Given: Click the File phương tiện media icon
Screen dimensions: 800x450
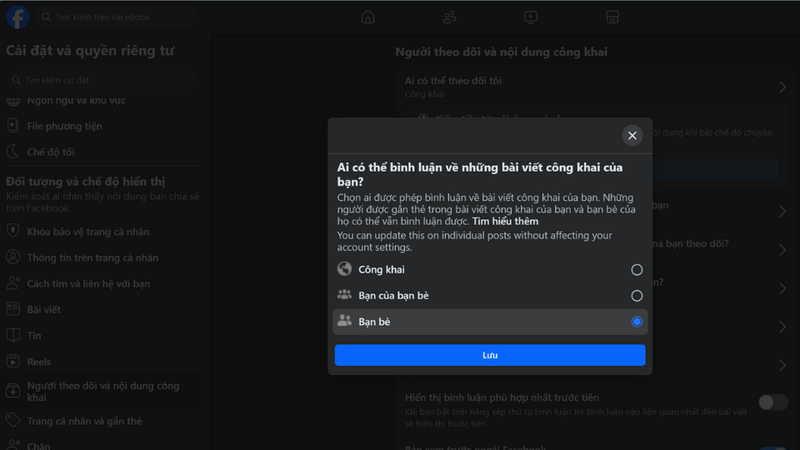Looking at the screenshot, I should pyautogui.click(x=13, y=126).
